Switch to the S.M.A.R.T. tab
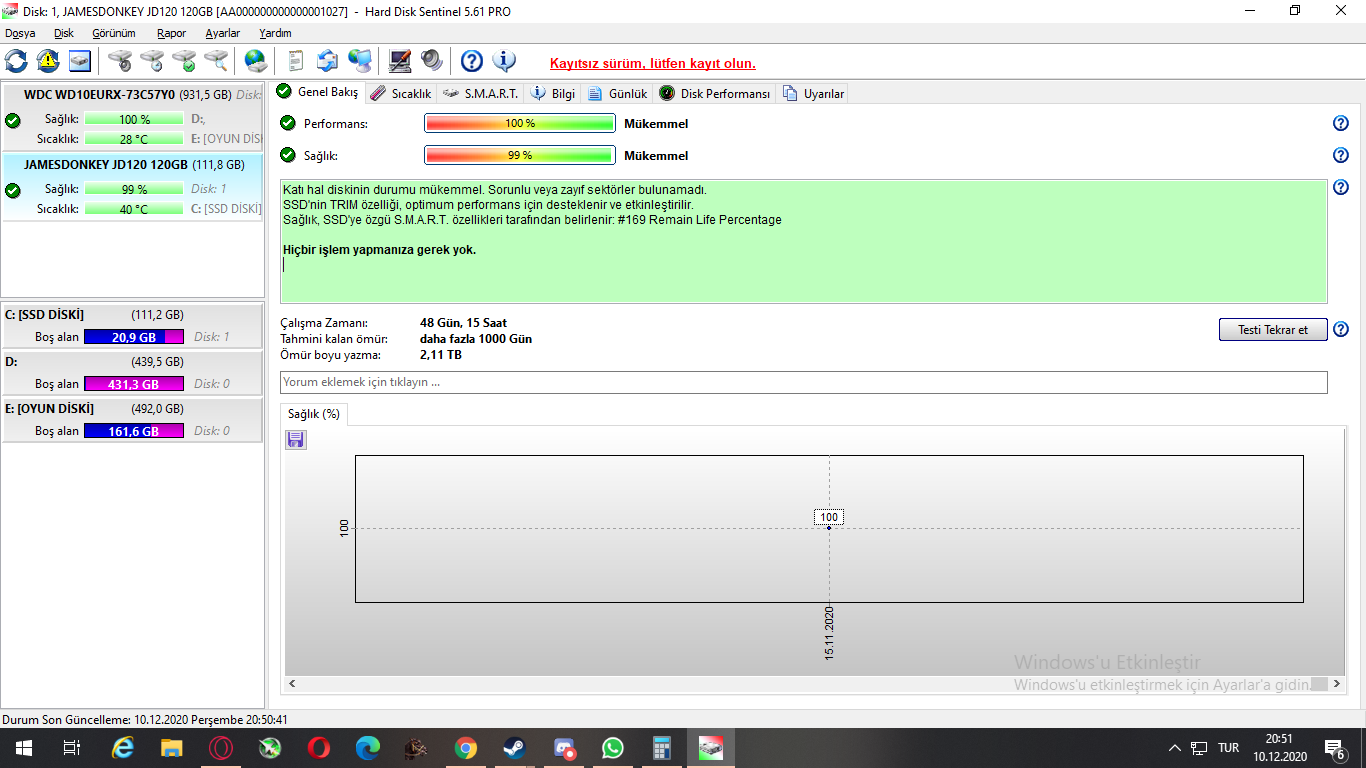The height and width of the screenshot is (768, 1366). 480,93
